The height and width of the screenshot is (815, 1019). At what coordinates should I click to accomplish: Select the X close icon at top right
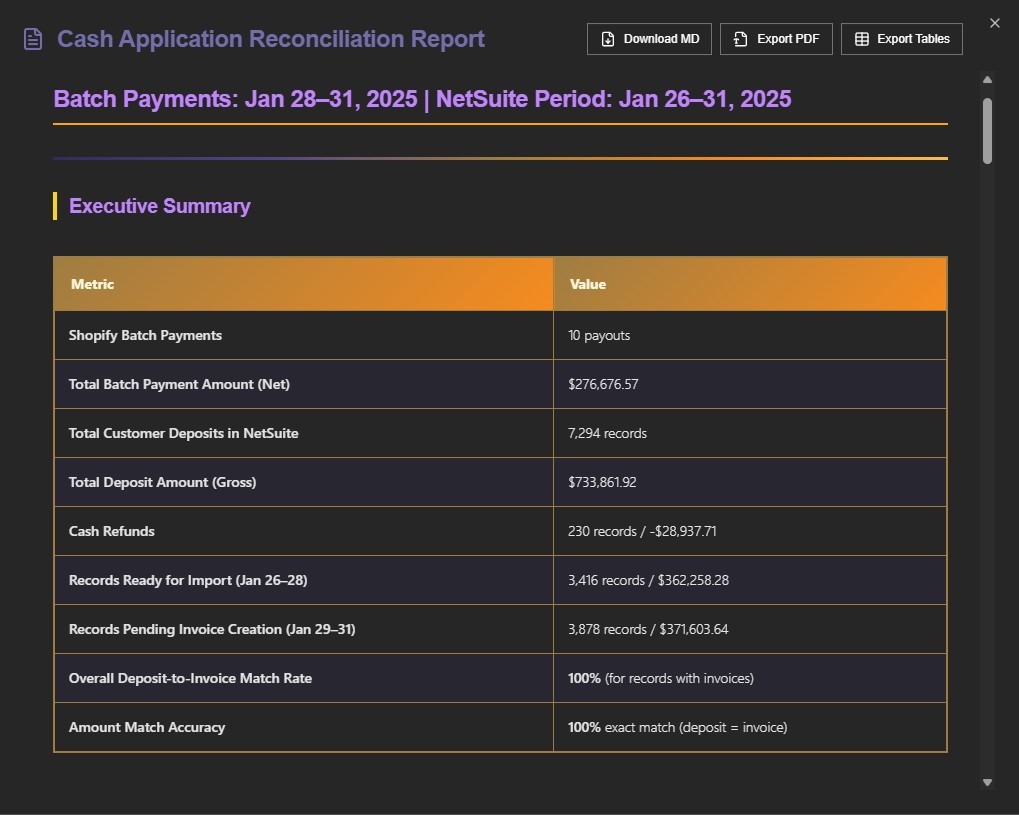[x=995, y=22]
